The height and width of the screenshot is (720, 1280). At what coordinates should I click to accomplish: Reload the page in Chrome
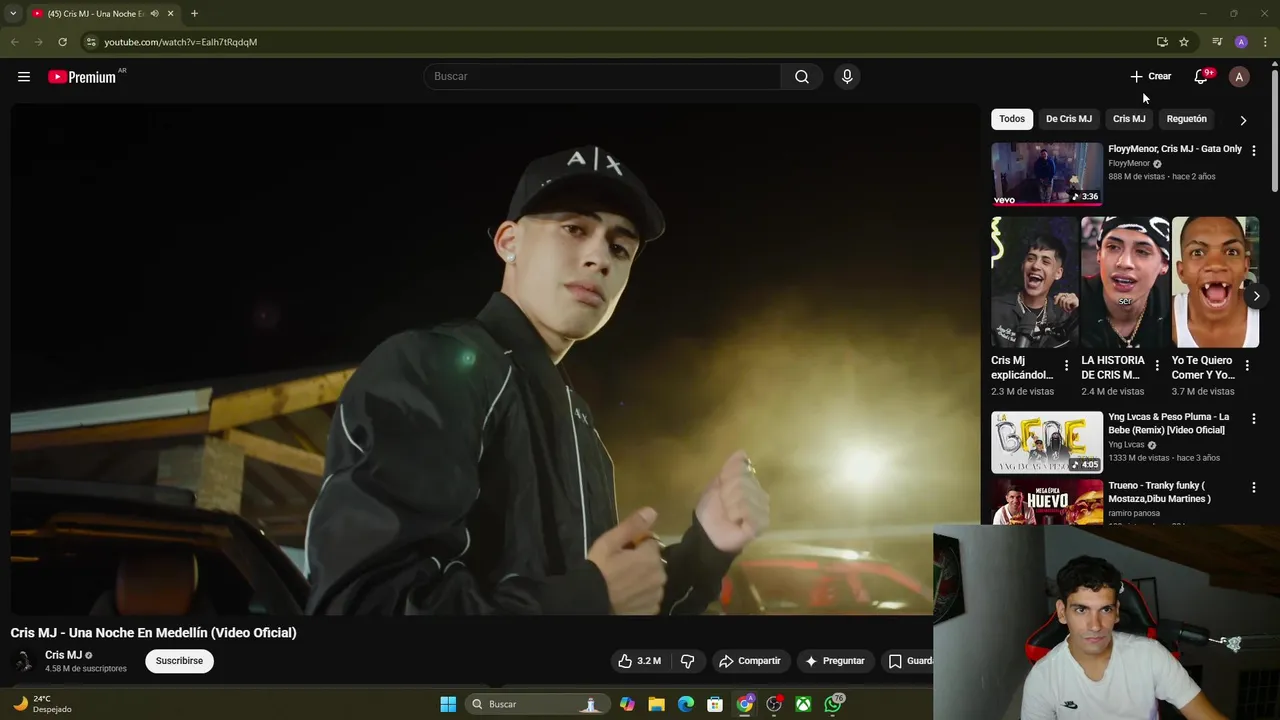point(62,42)
